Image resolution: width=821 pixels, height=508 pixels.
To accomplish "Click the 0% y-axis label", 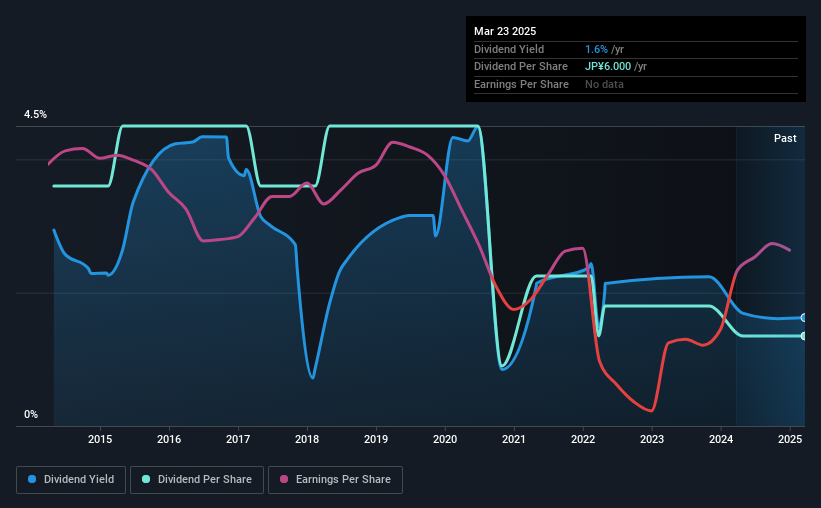I will point(31,414).
